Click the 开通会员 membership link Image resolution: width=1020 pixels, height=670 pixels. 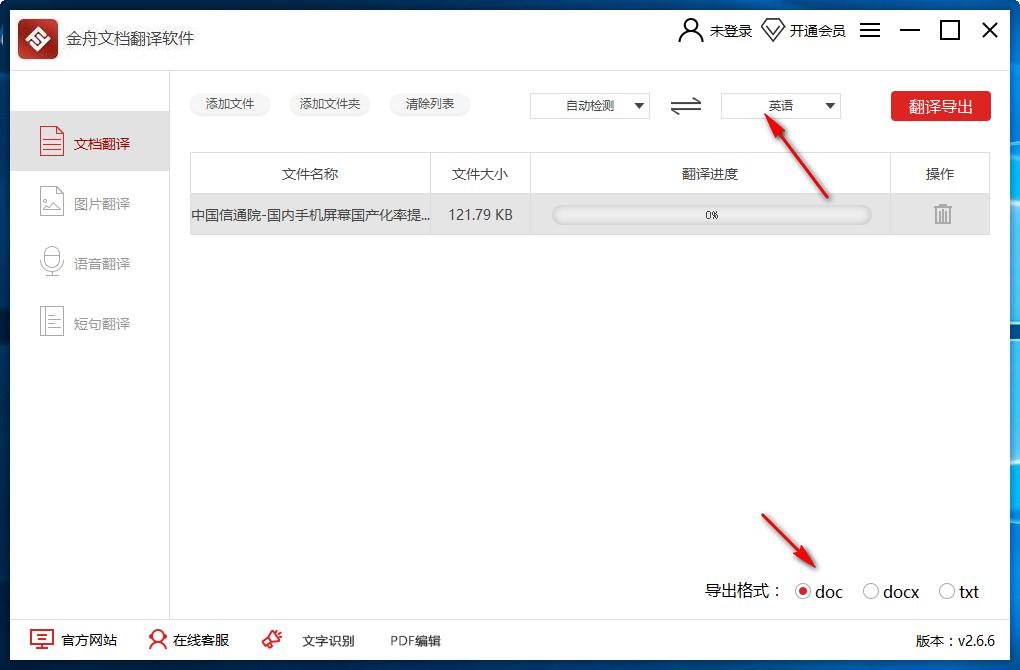(x=817, y=31)
